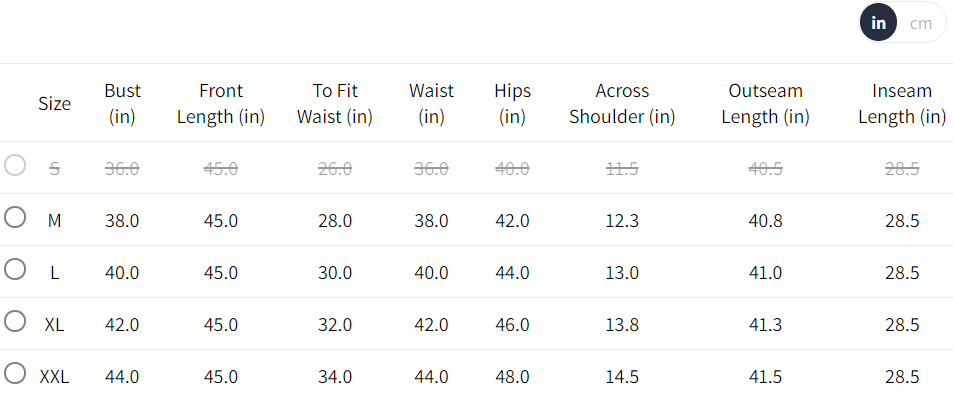Click the XL bust value 42.0
Screen dimensions: 953x400
pyautogui.click(x=122, y=325)
